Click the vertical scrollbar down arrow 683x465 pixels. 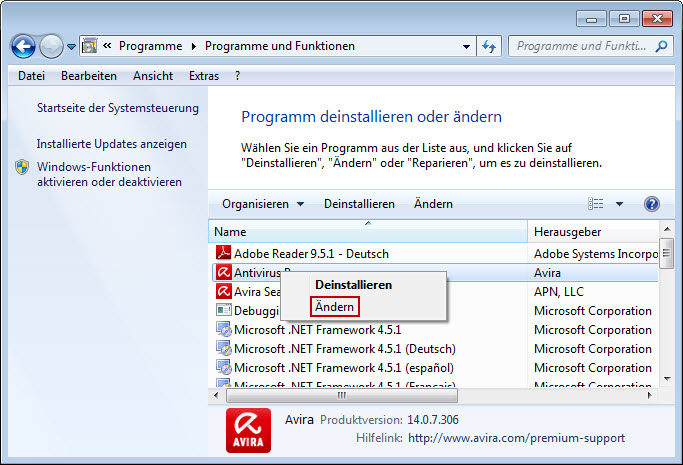point(667,379)
